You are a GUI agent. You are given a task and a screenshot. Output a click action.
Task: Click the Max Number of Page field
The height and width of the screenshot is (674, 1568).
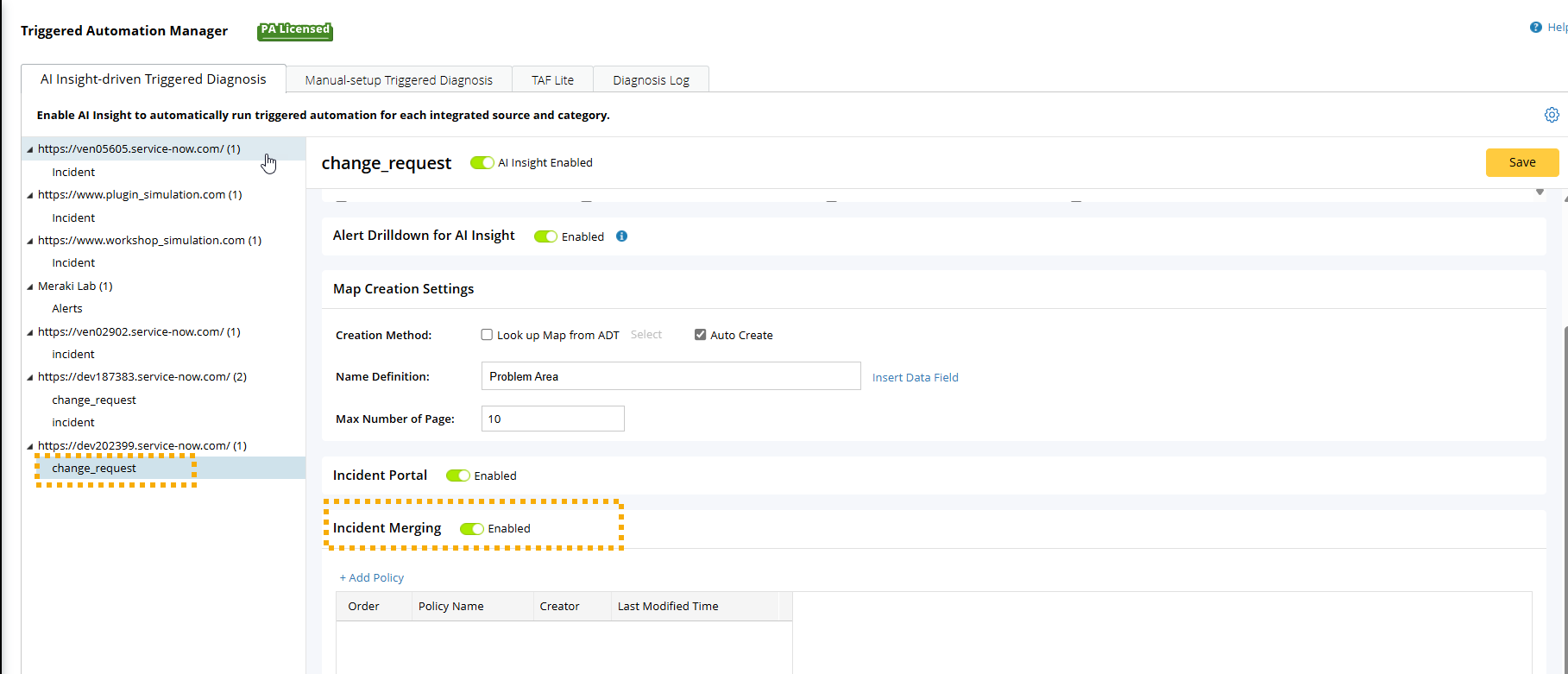(552, 419)
